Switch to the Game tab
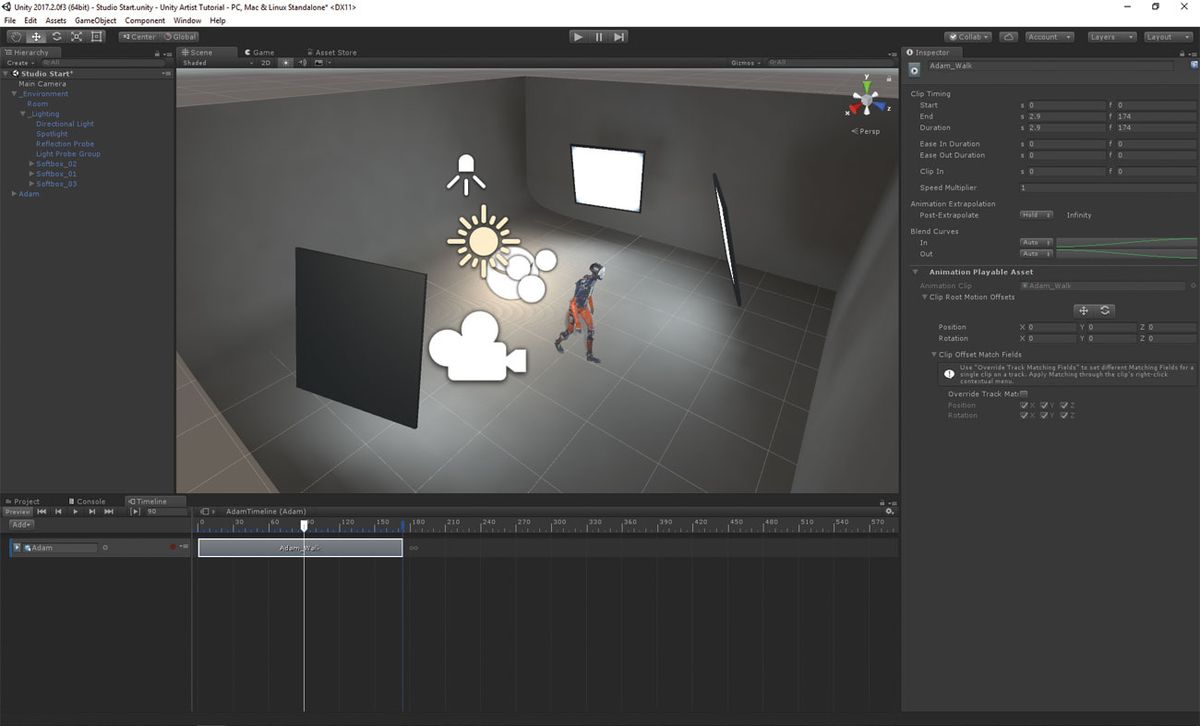The height and width of the screenshot is (726, 1200). click(260, 52)
